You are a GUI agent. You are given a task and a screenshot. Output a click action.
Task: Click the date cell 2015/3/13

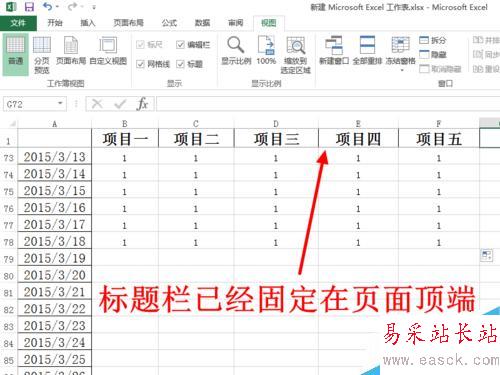click(55, 157)
